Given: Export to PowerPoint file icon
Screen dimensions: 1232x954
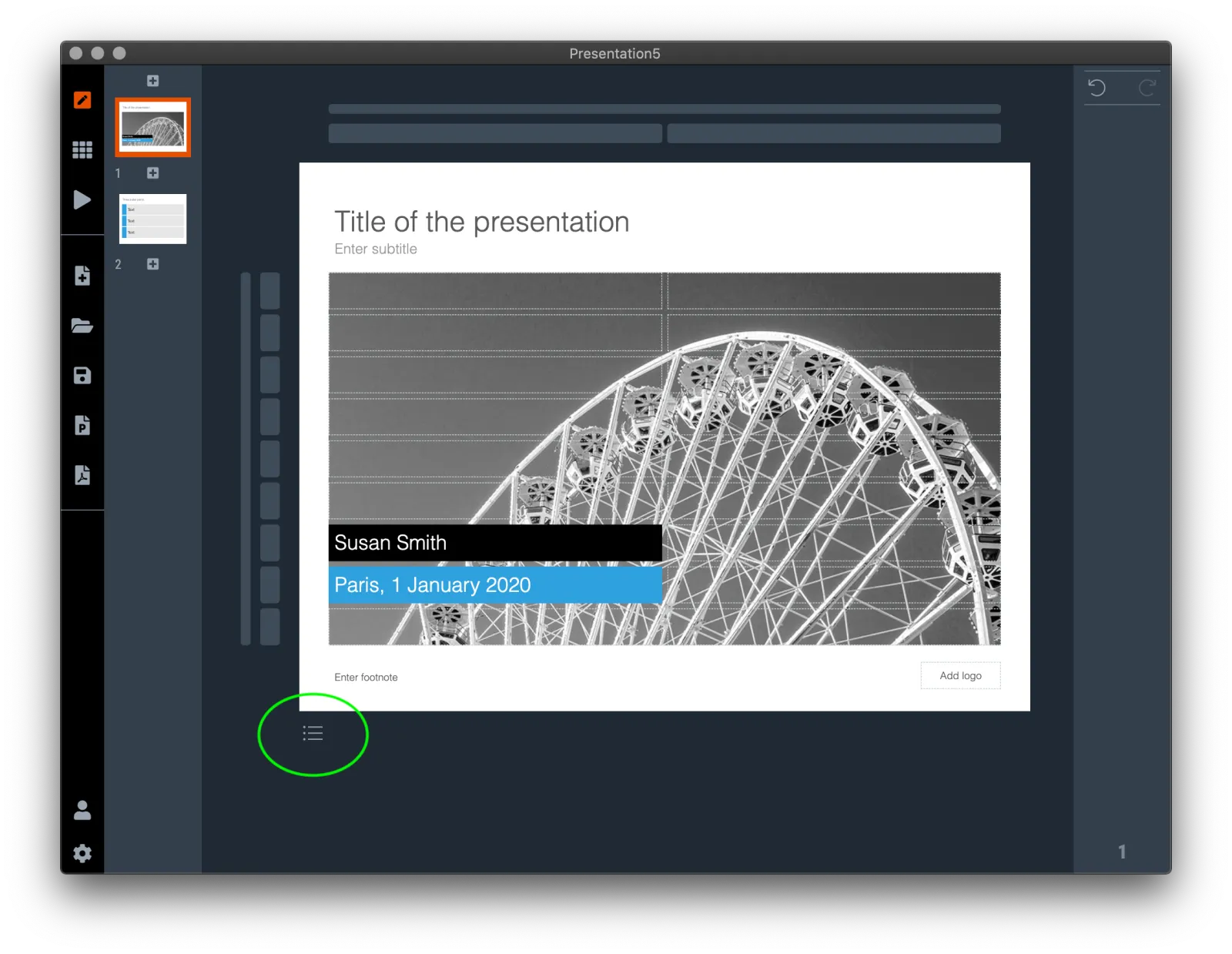Looking at the screenshot, I should click(x=82, y=425).
